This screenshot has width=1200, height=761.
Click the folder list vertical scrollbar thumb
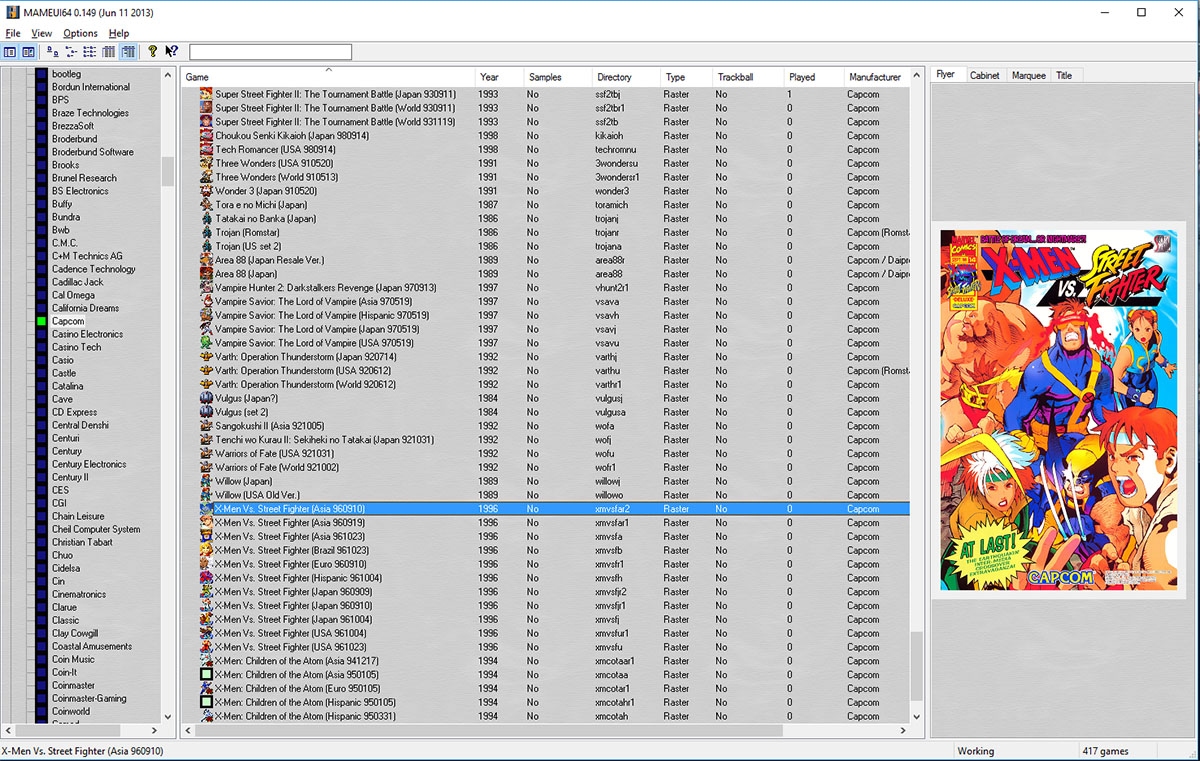[168, 171]
